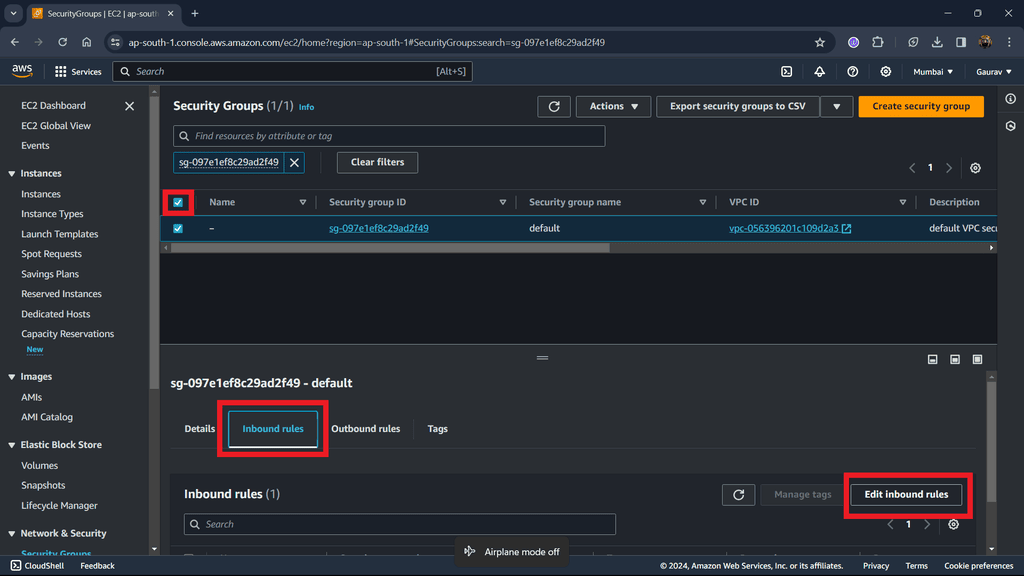Open the CloudShell icon in footer
The width and height of the screenshot is (1024, 576).
(x=16, y=566)
